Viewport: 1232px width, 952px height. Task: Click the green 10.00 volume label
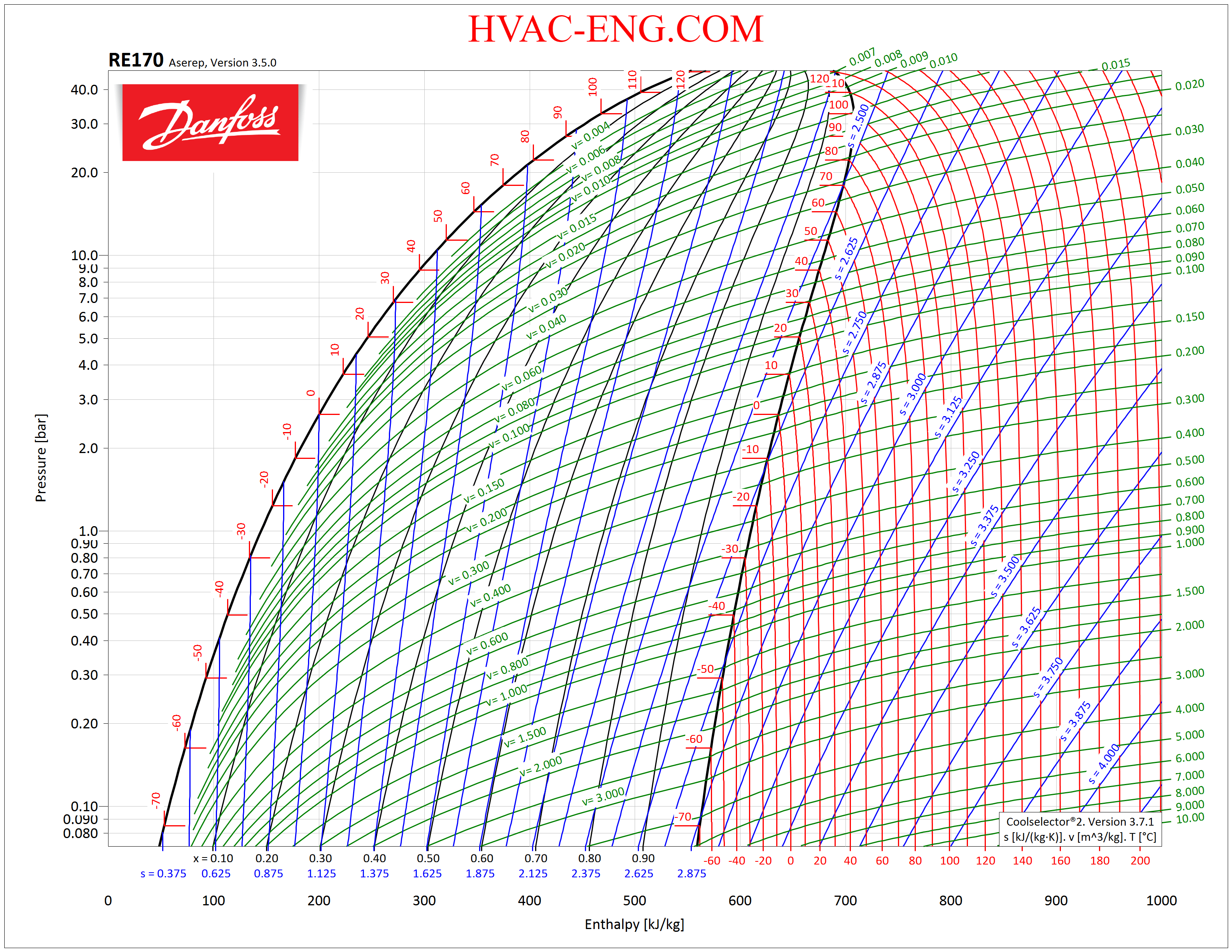[x=1190, y=818]
